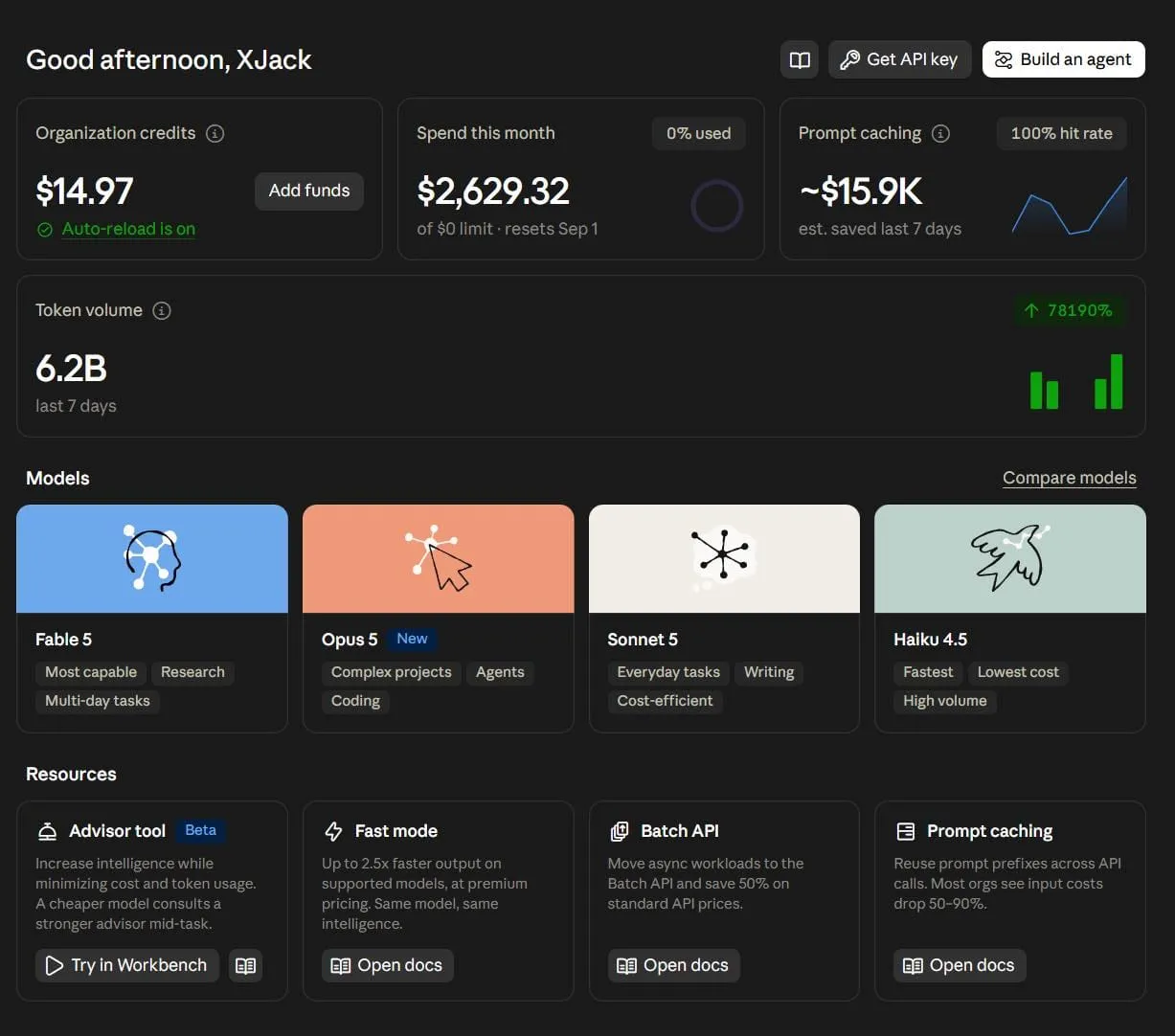
Task: Click the Advisor tool bell icon
Action: [47, 831]
